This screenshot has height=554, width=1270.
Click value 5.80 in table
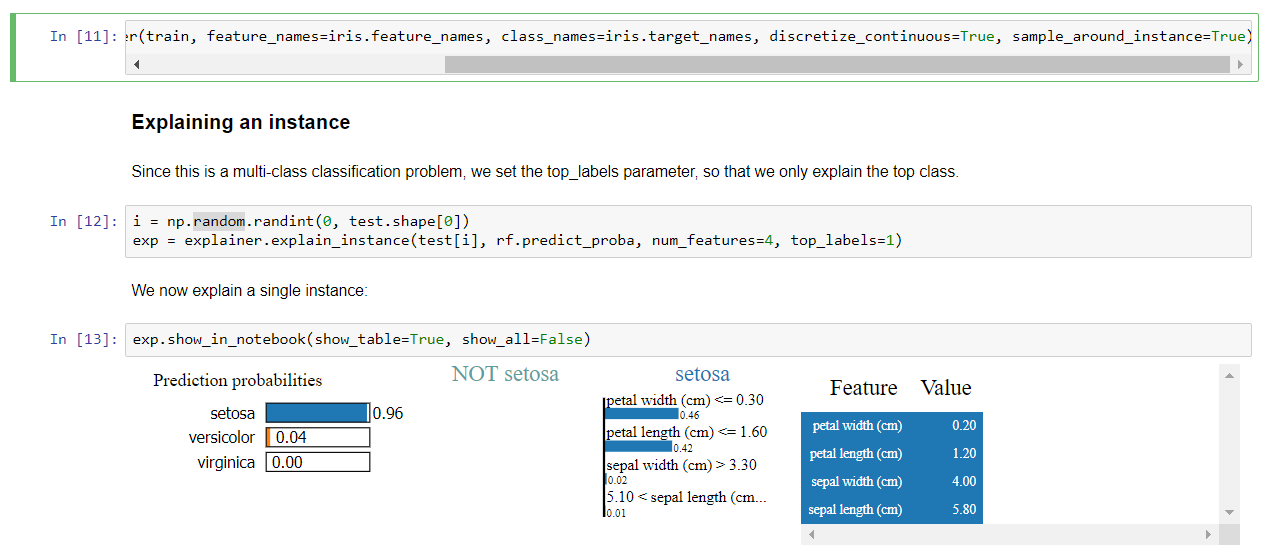click(x=964, y=510)
